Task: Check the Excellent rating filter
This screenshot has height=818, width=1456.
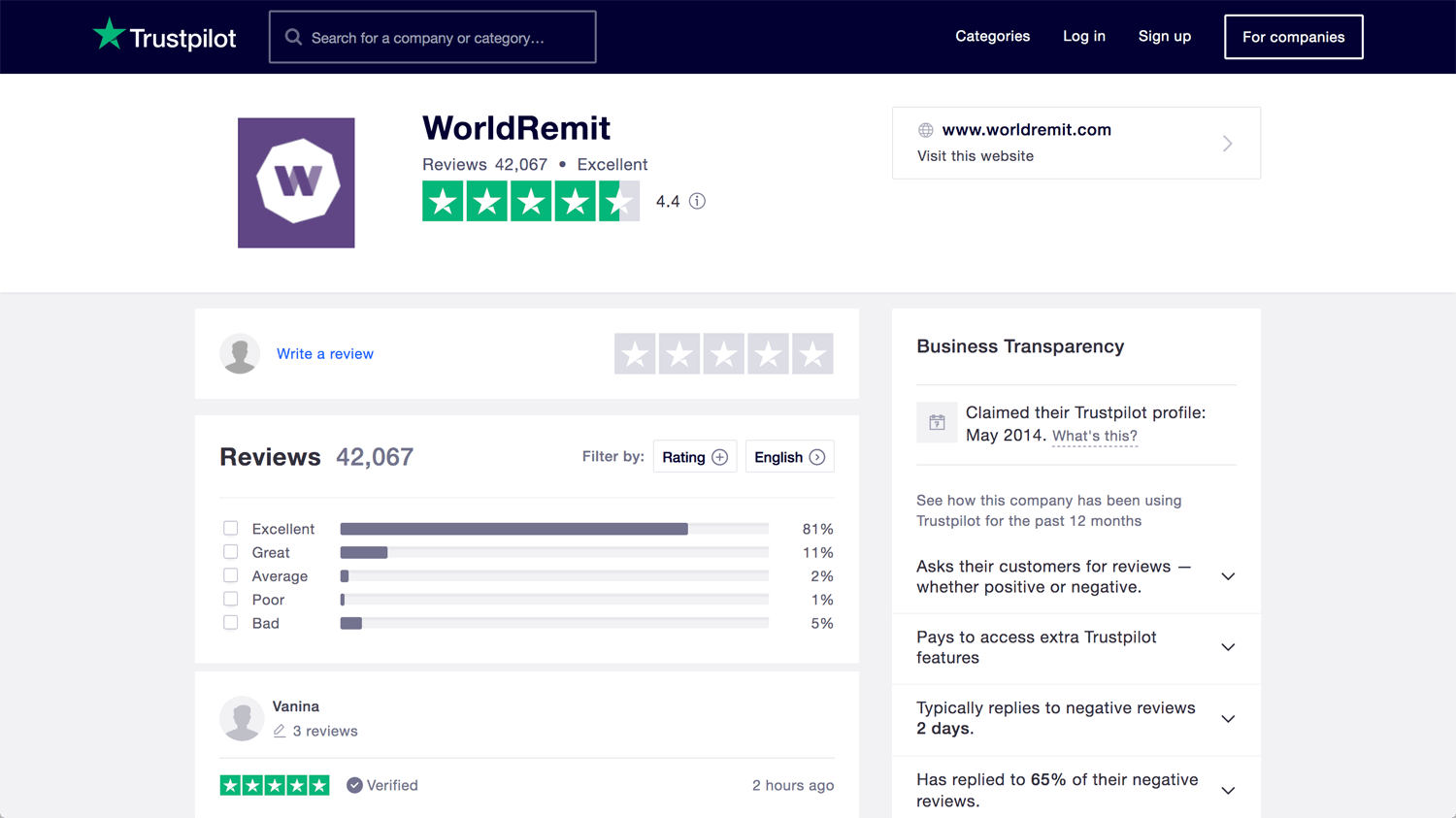Action: [230, 528]
